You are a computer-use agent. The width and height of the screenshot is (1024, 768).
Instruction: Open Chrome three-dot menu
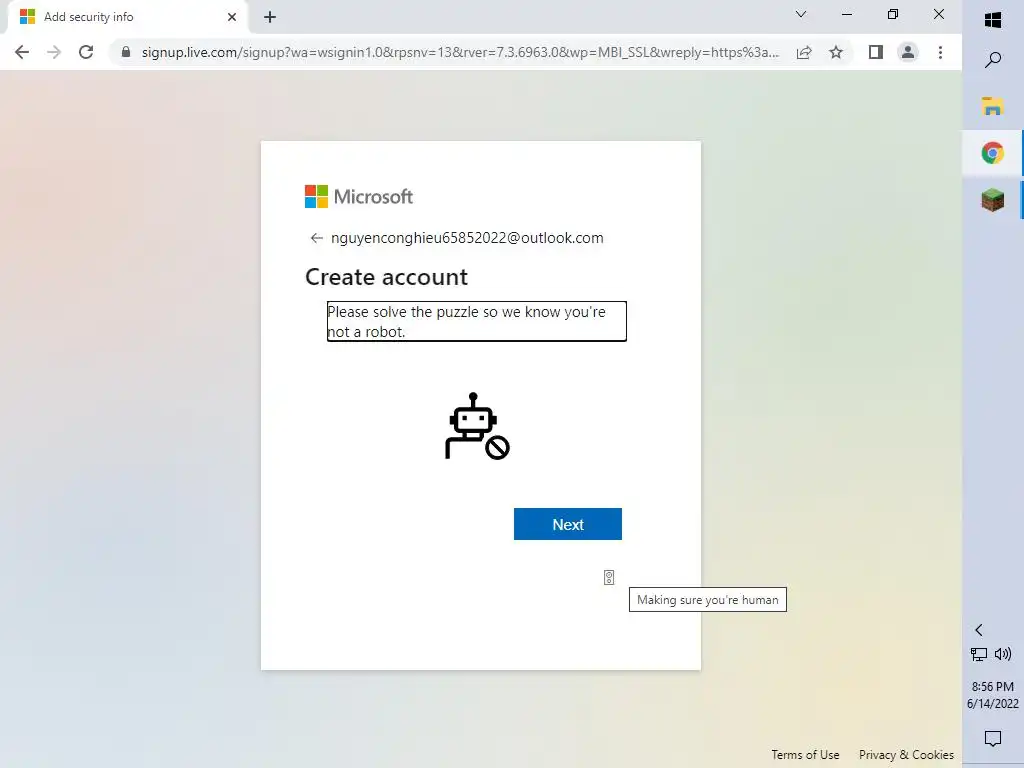pos(940,52)
